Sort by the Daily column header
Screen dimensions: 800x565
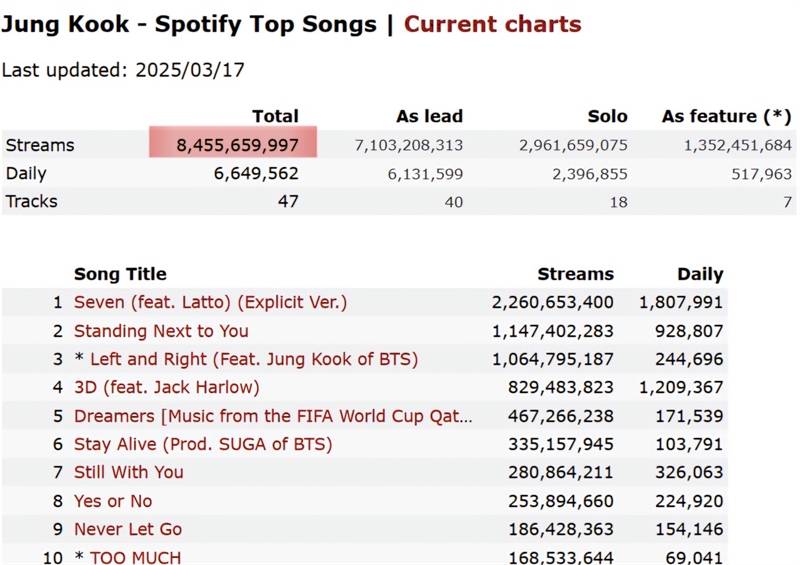700,274
